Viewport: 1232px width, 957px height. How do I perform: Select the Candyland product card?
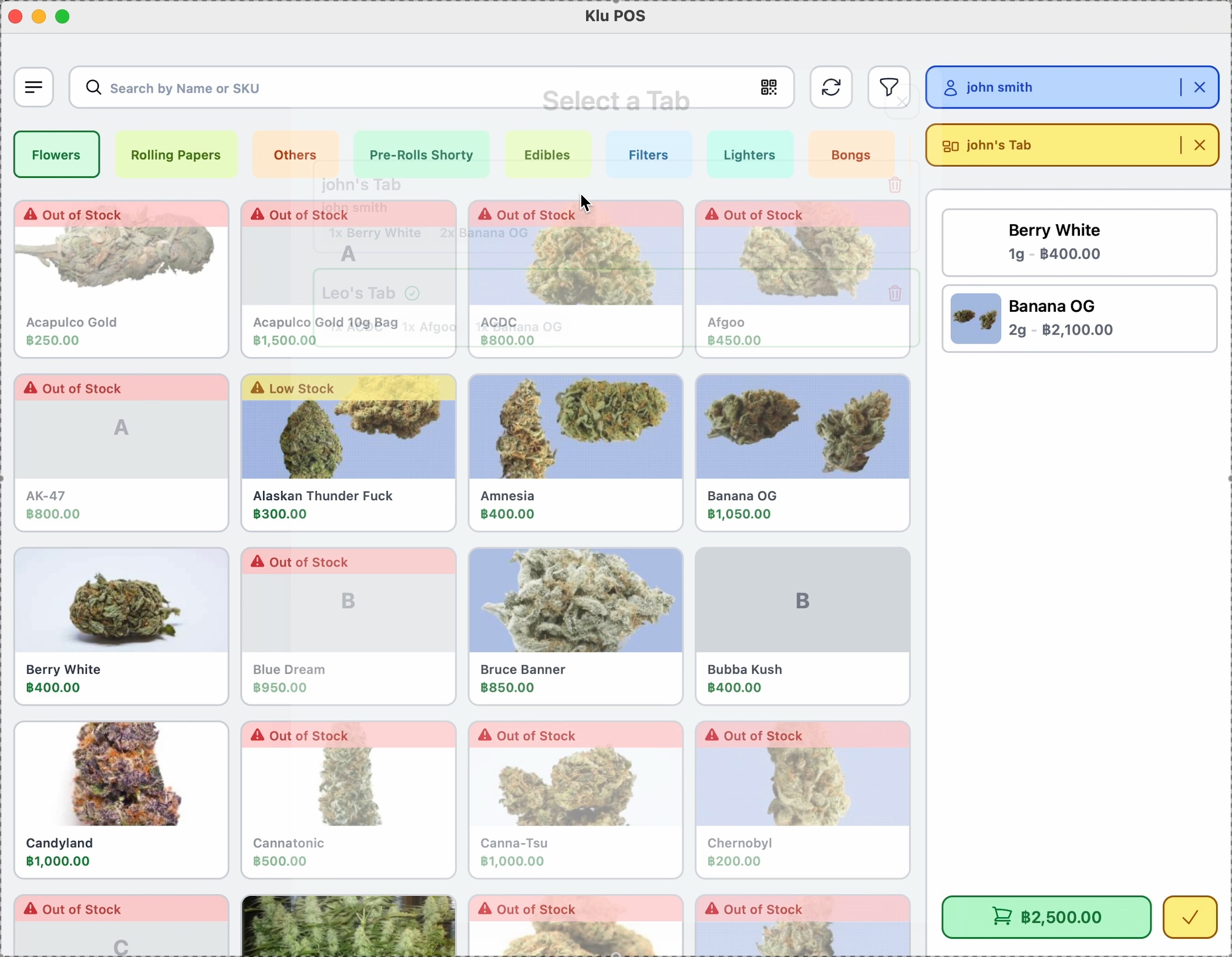point(122,800)
